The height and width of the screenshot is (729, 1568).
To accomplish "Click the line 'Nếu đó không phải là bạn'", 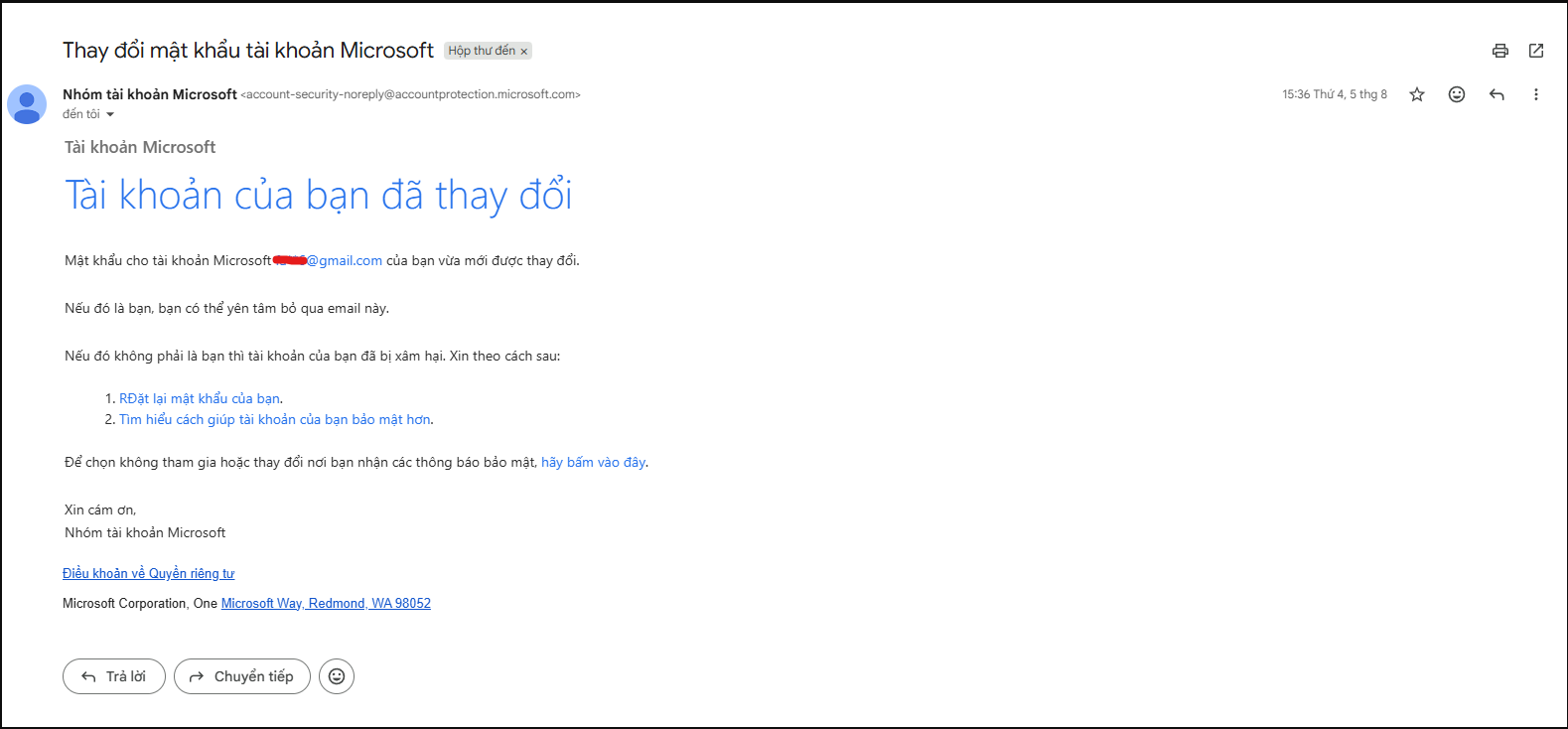I will pos(313,356).
